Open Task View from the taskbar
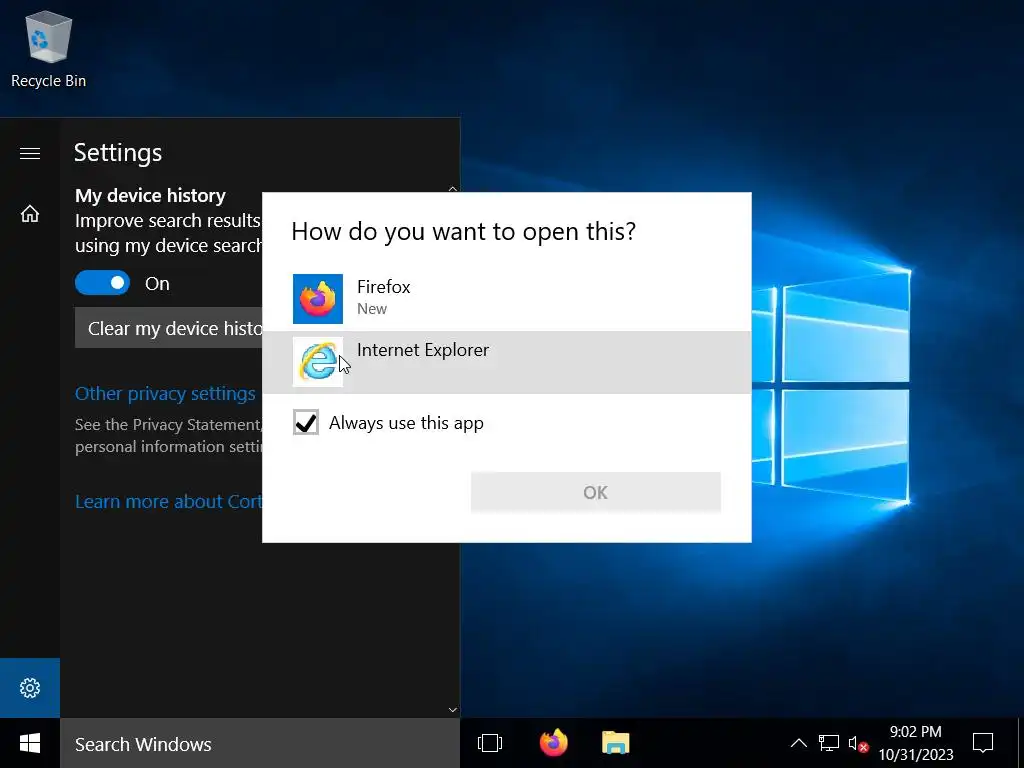This screenshot has height=768, width=1024. (490, 743)
